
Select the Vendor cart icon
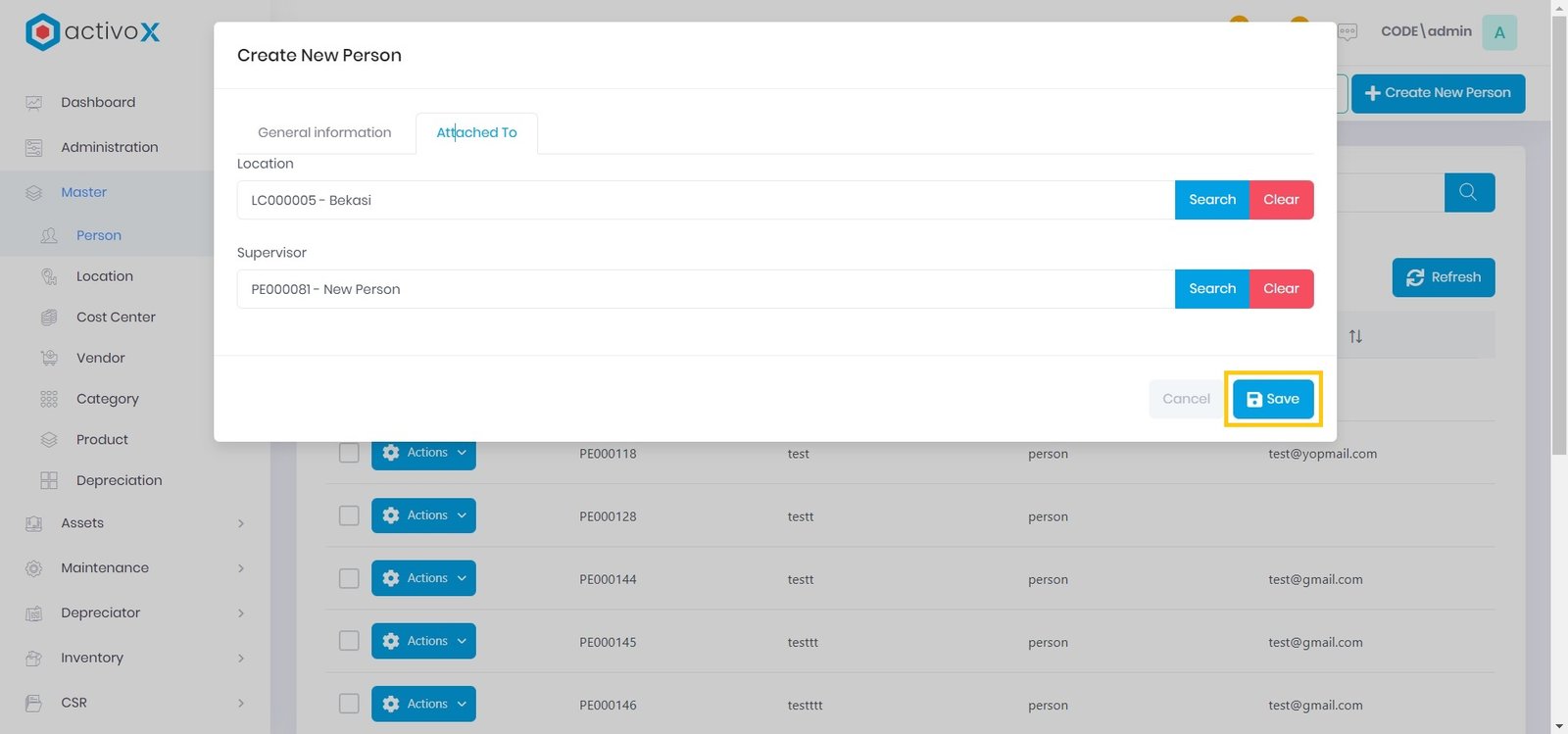click(x=49, y=359)
